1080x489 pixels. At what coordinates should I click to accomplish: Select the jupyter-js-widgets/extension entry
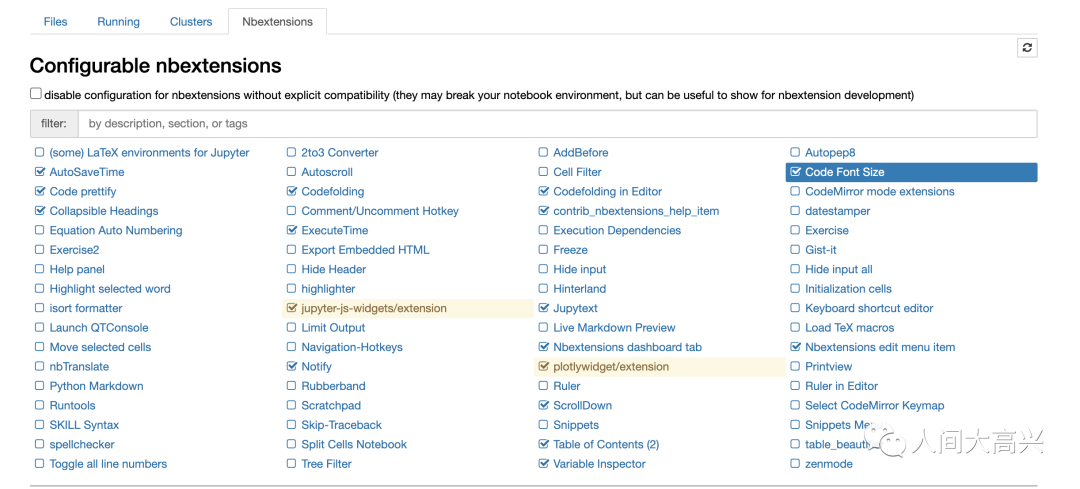374,309
